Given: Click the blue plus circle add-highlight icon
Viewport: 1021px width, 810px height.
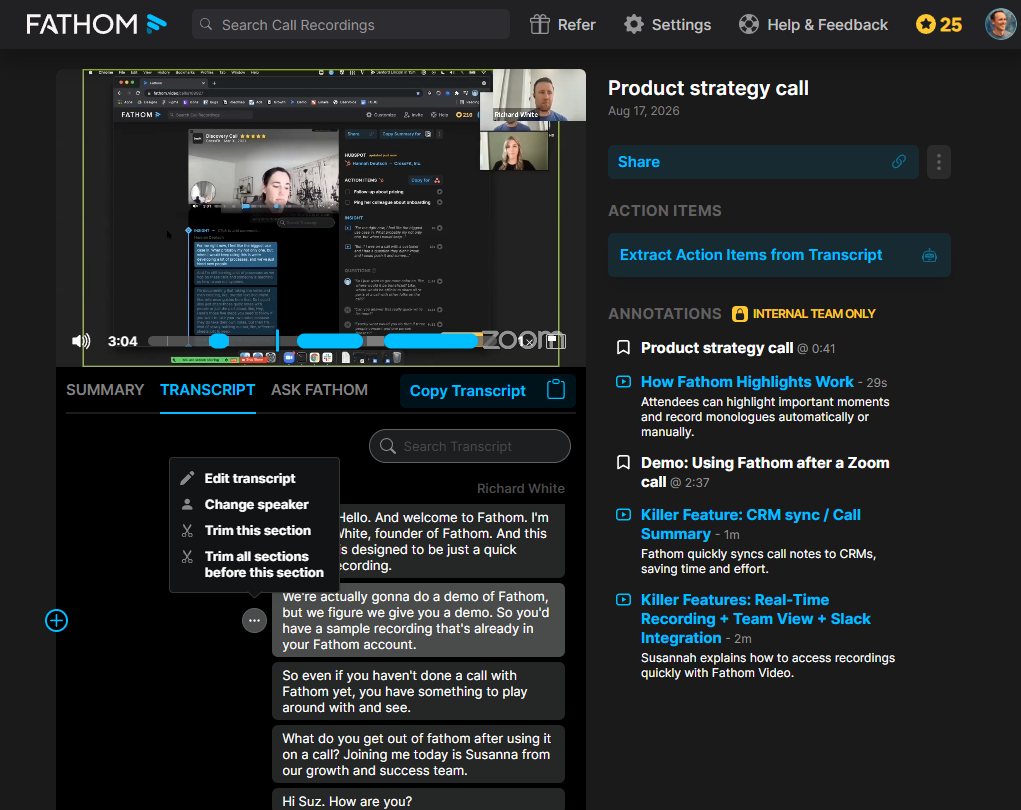Looking at the screenshot, I should point(57,621).
